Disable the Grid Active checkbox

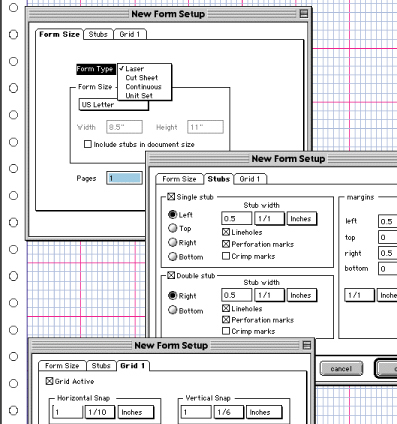coord(49,381)
